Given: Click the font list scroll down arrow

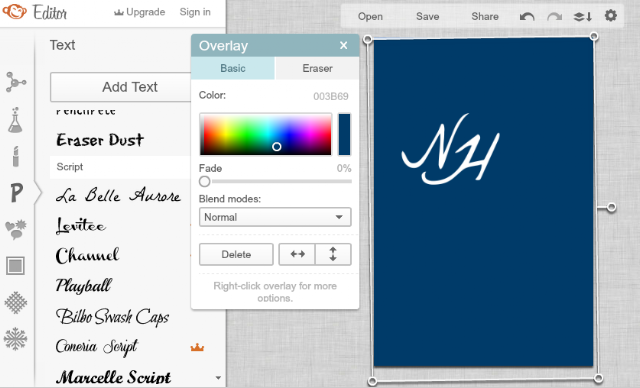Looking at the screenshot, I should click(218, 378).
